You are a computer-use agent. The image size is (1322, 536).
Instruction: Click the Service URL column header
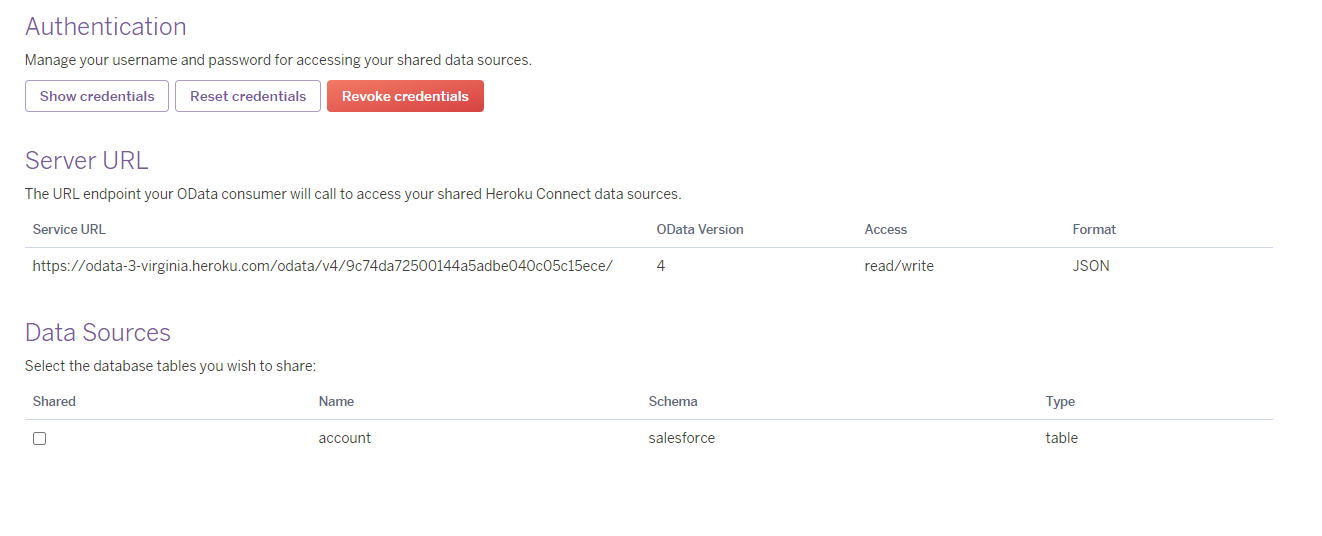pyautogui.click(x=69, y=229)
